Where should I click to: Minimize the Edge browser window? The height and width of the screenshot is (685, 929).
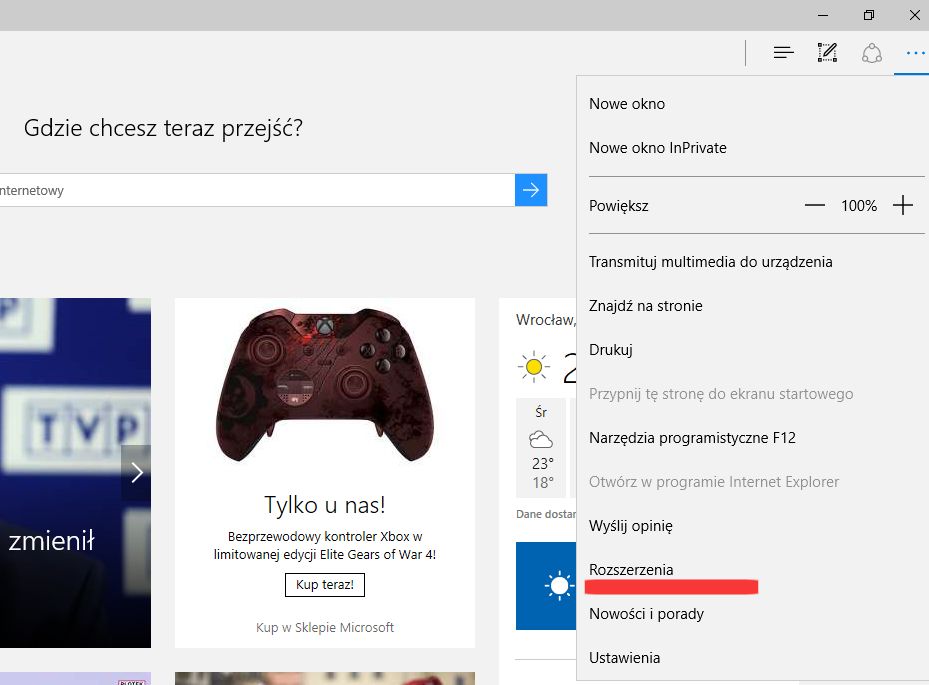[823, 15]
